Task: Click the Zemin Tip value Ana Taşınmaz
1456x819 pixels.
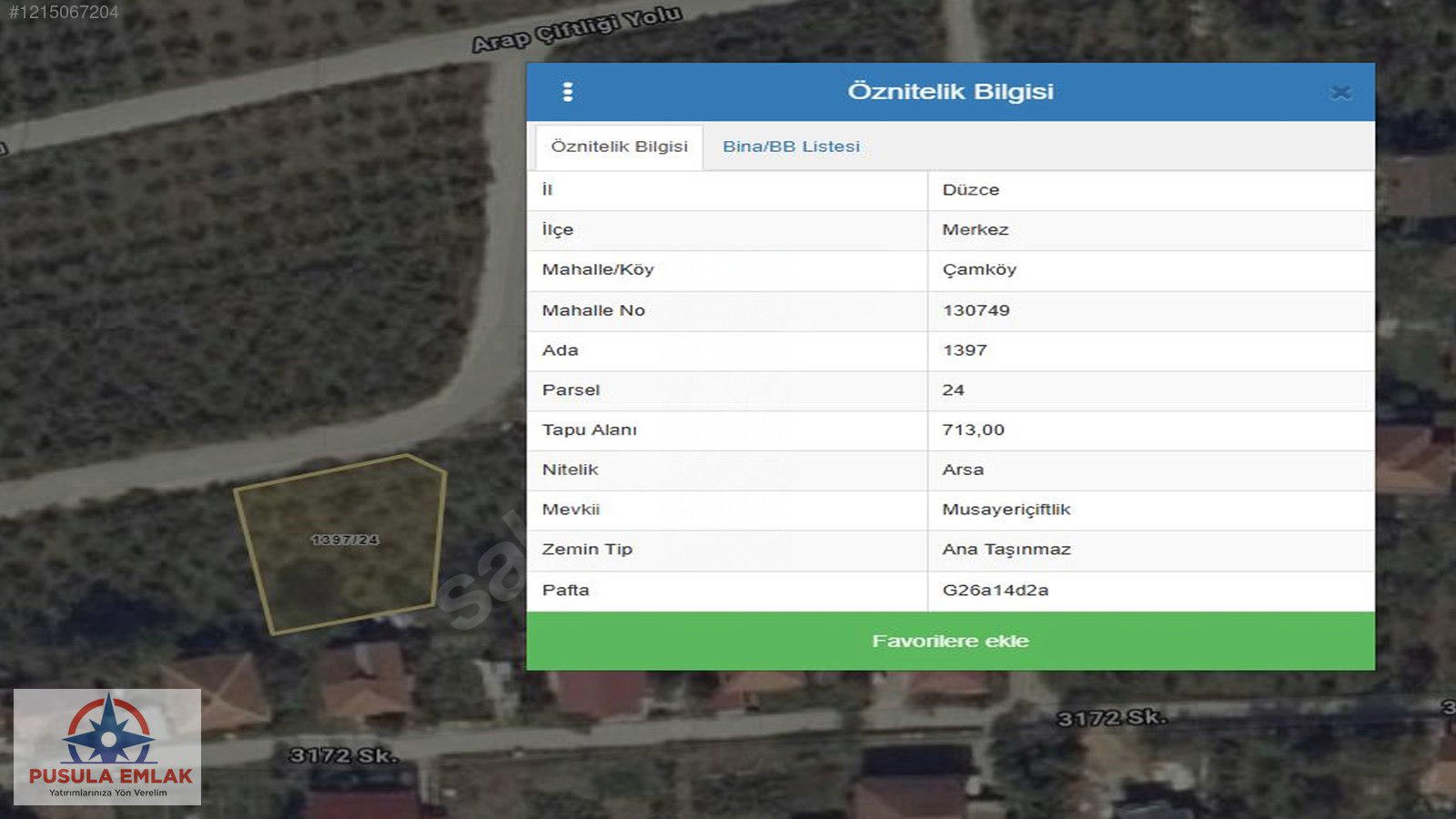Action: pos(1006,550)
